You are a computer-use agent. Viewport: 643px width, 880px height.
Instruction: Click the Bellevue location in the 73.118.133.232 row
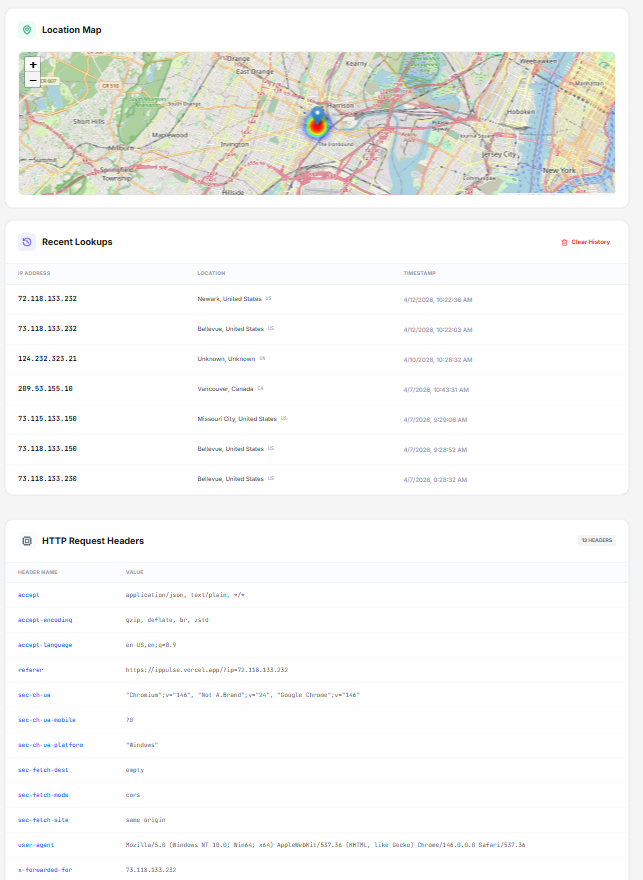(231, 329)
